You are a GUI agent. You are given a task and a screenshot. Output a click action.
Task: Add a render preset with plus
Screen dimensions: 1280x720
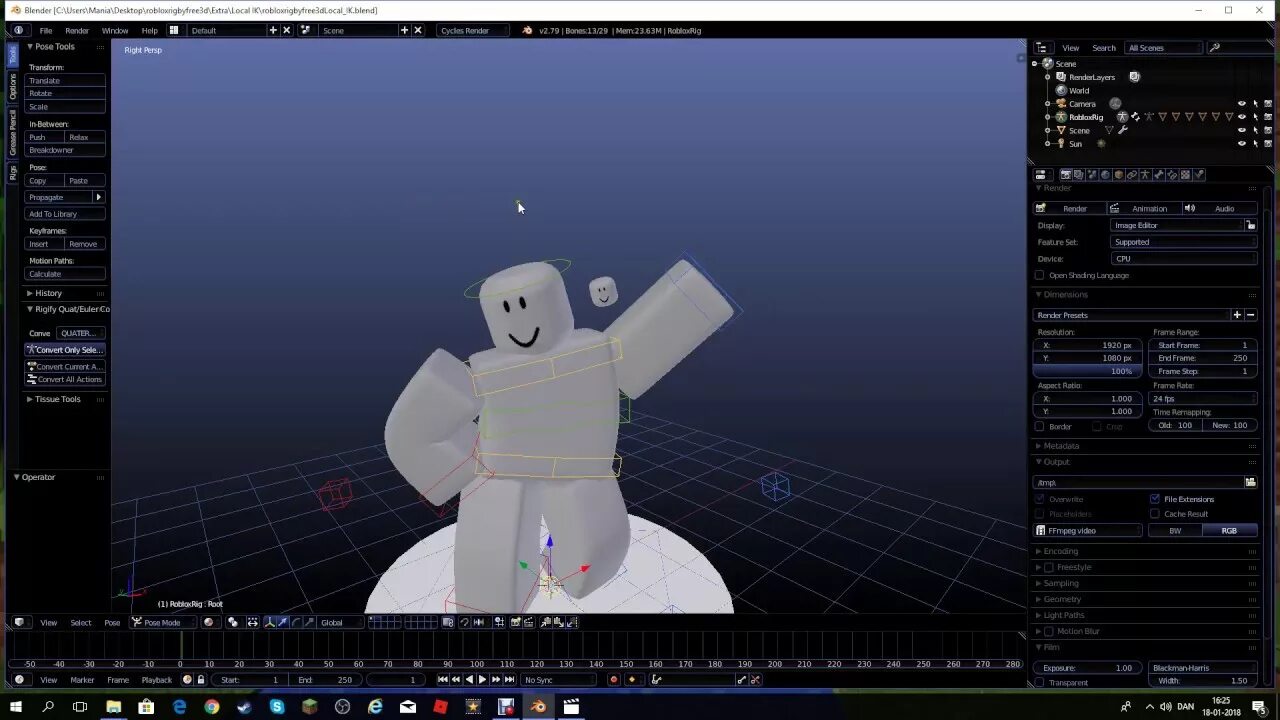(1237, 315)
